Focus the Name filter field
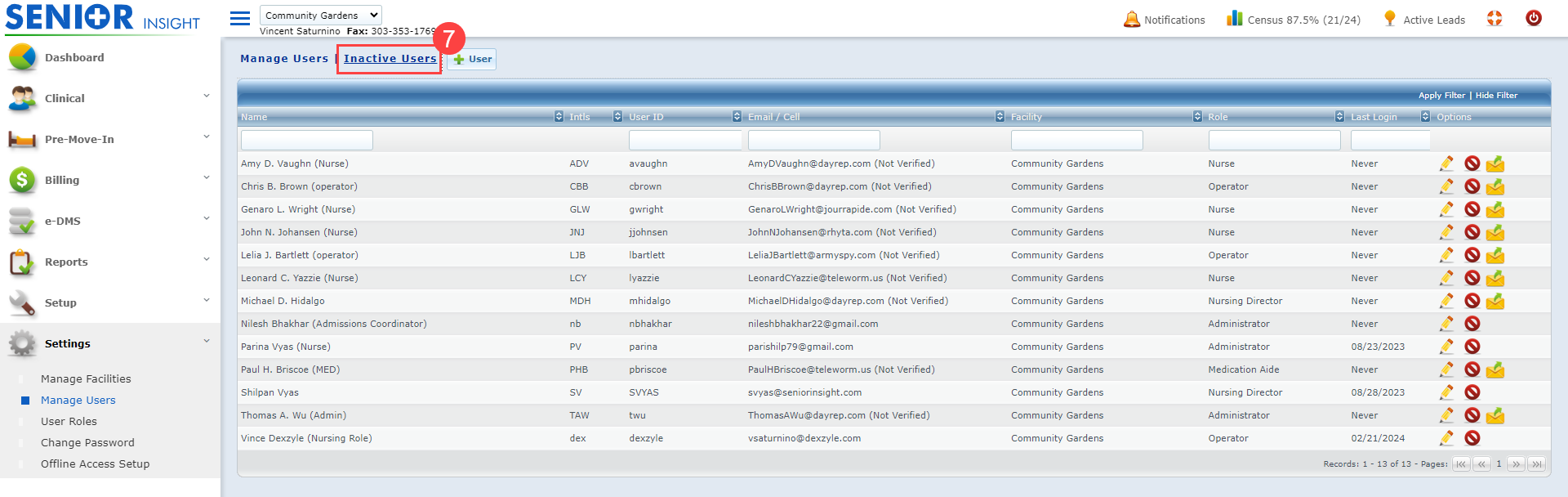 click(307, 140)
